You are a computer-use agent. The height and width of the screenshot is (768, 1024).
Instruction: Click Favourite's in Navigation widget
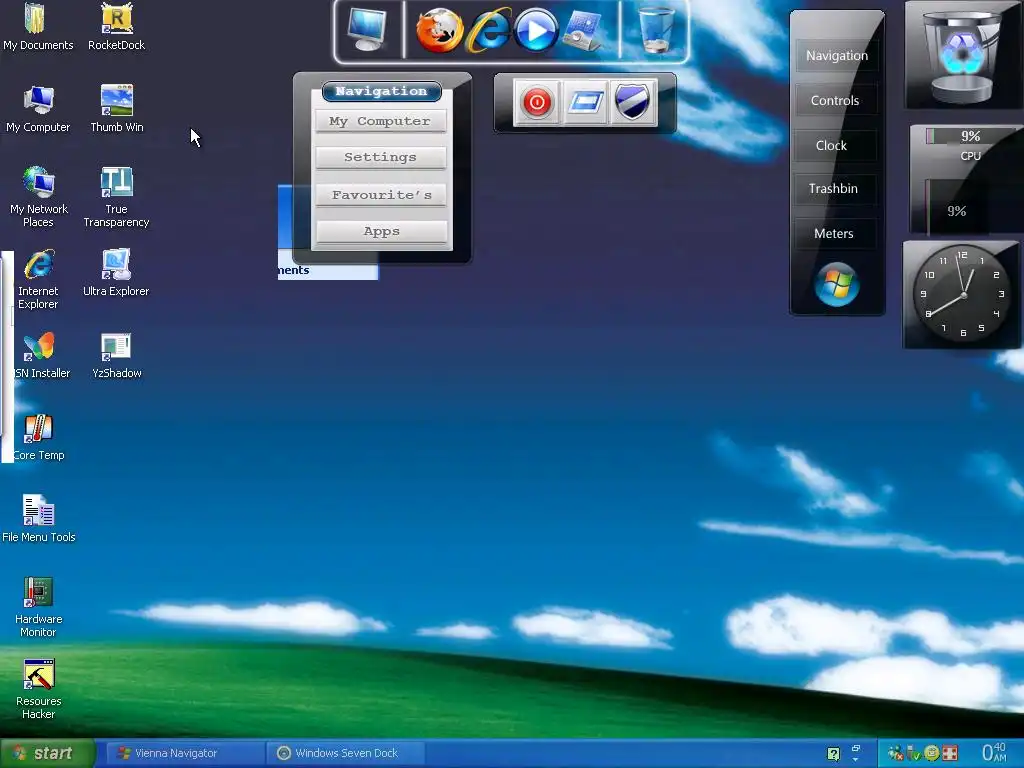381,195
